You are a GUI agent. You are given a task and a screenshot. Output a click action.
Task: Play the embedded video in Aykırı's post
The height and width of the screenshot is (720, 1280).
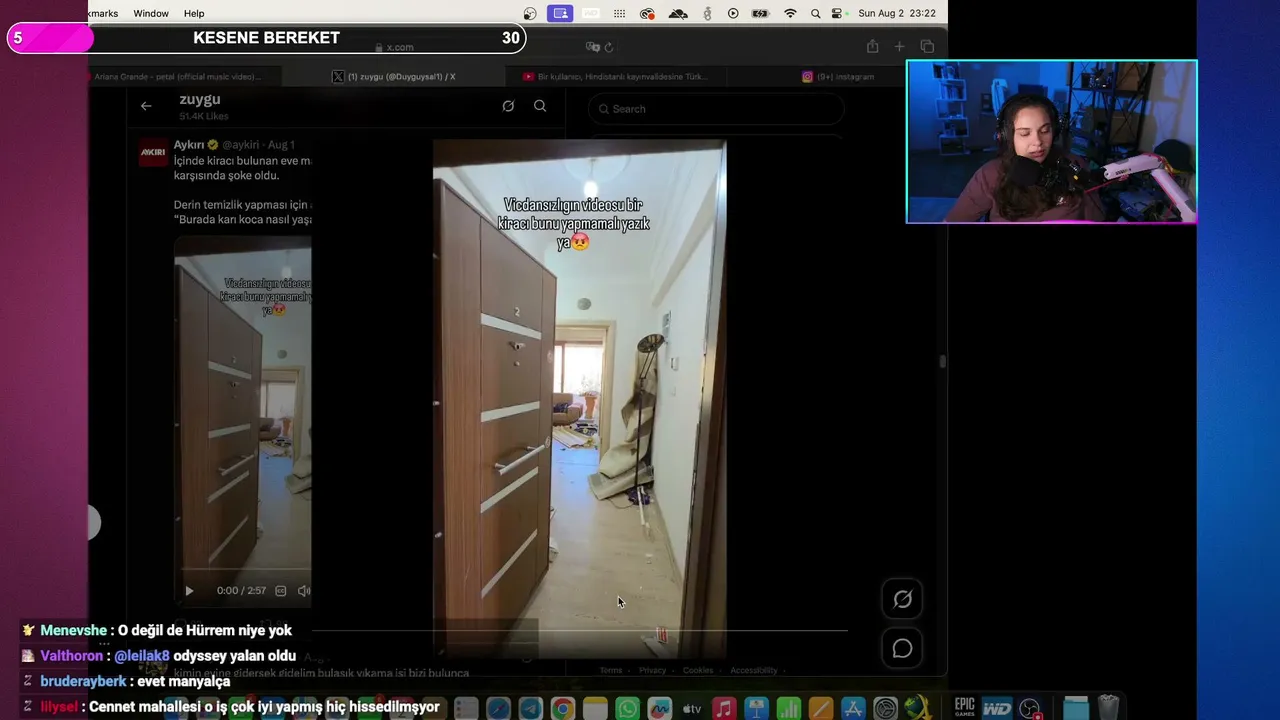coord(189,591)
